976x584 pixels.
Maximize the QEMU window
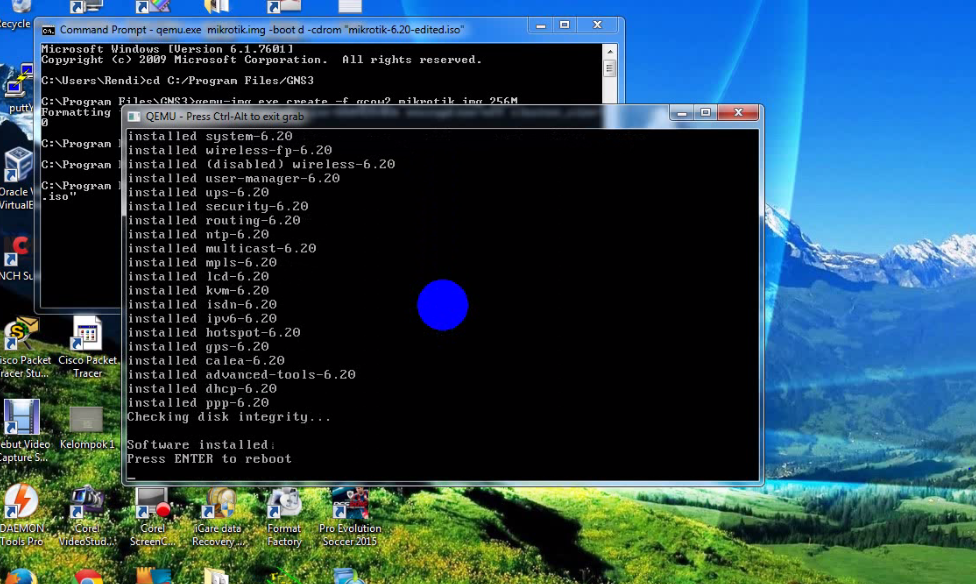pyautogui.click(x=705, y=113)
